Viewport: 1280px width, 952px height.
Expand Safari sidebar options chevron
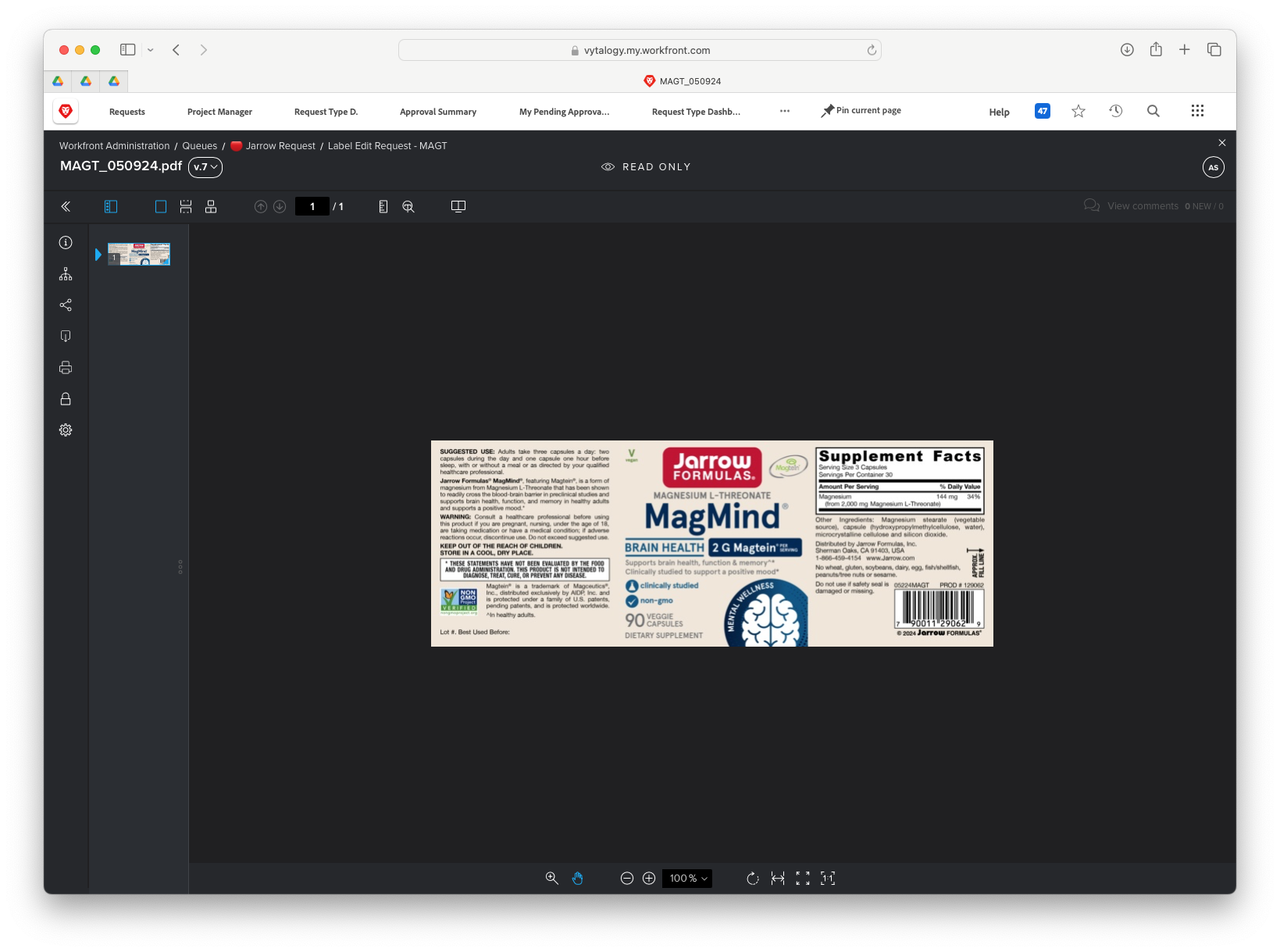[151, 50]
